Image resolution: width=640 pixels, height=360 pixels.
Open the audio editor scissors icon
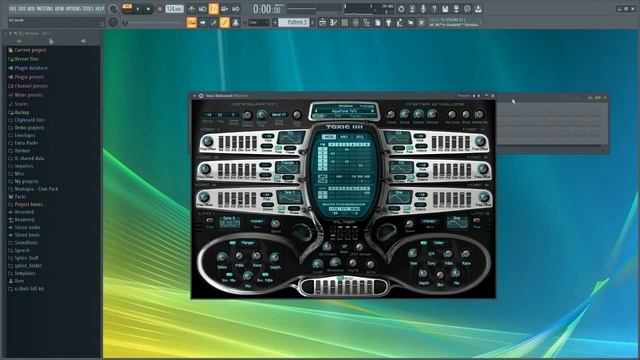pyautogui.click(x=412, y=9)
